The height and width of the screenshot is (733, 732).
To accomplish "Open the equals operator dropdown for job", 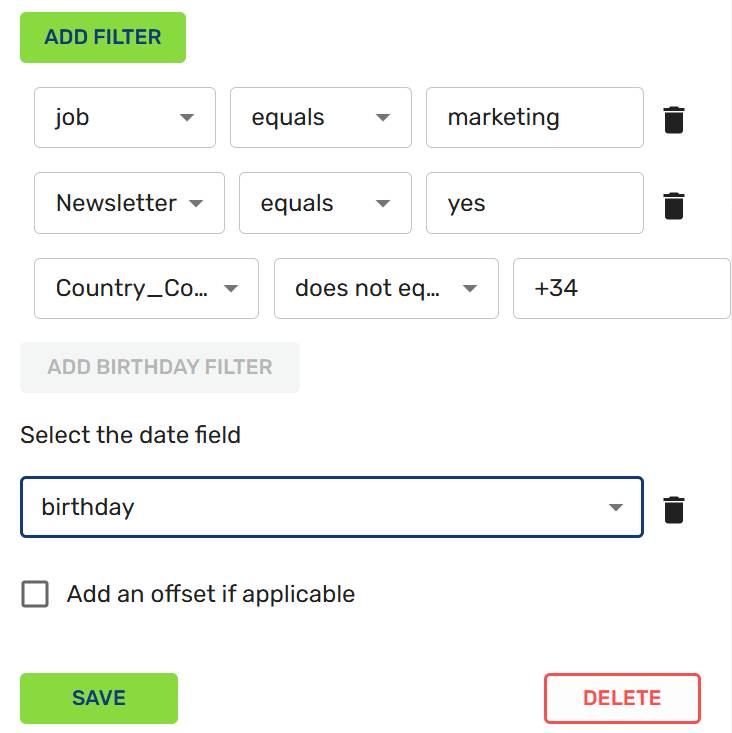I will coord(320,118).
